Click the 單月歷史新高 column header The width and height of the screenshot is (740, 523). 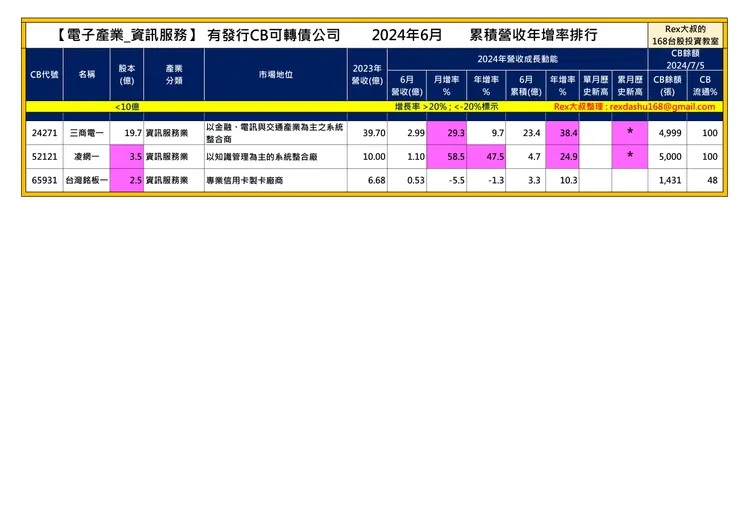pyautogui.click(x=596, y=85)
